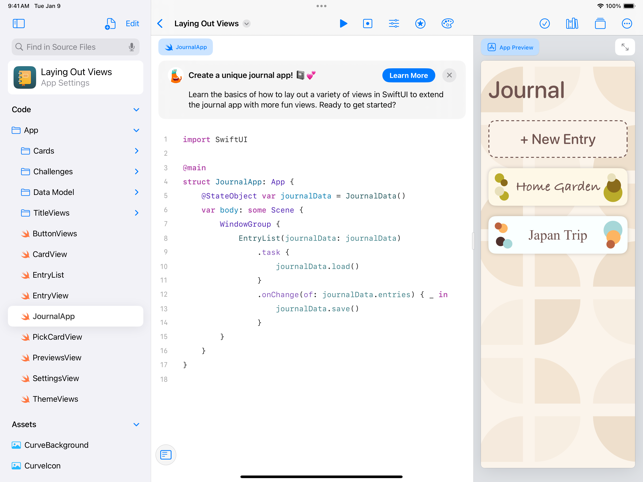
Task: Toggle the sidebar panel icon
Action: click(18, 23)
